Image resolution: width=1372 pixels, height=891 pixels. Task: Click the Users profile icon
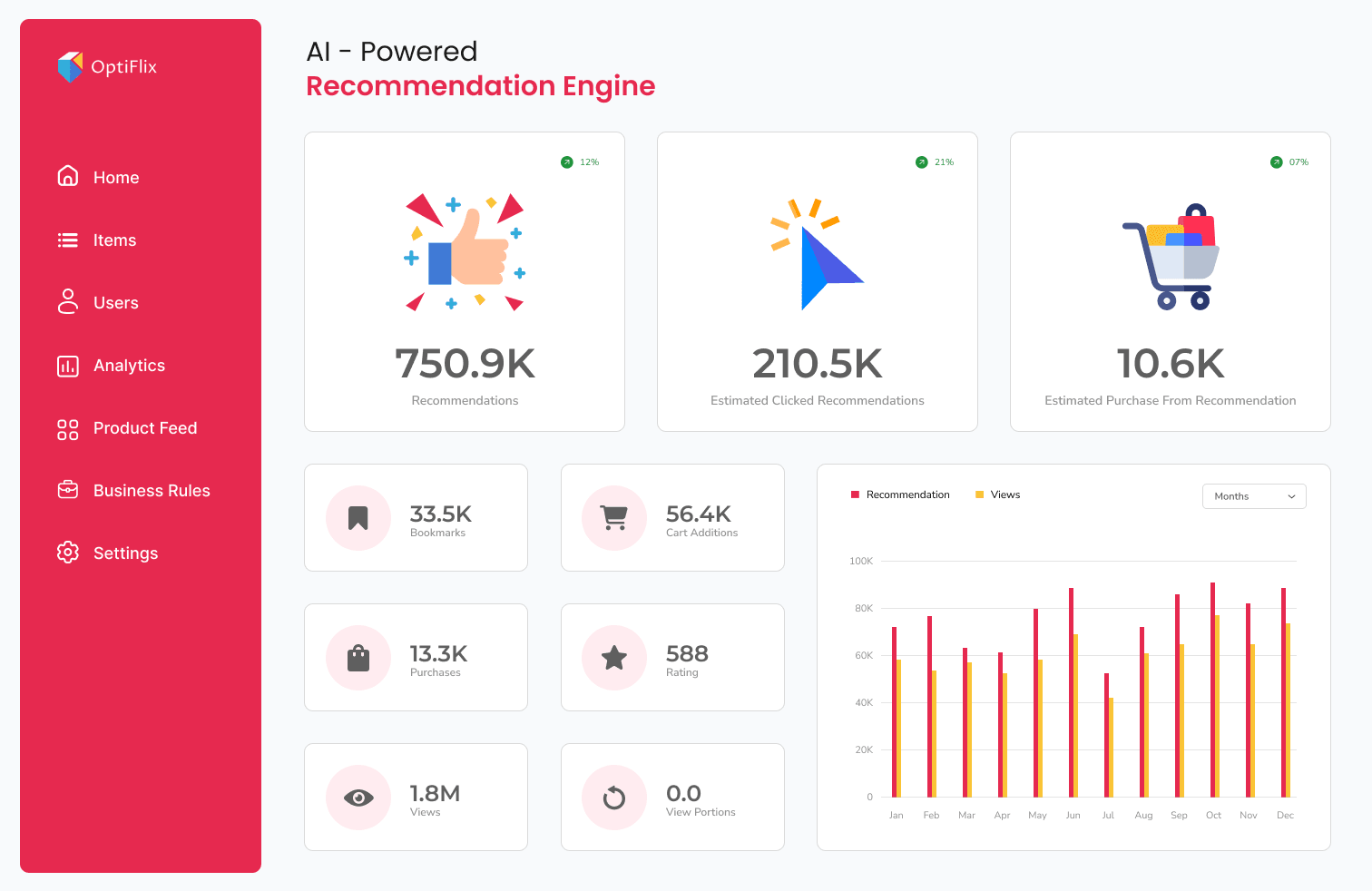(x=68, y=302)
